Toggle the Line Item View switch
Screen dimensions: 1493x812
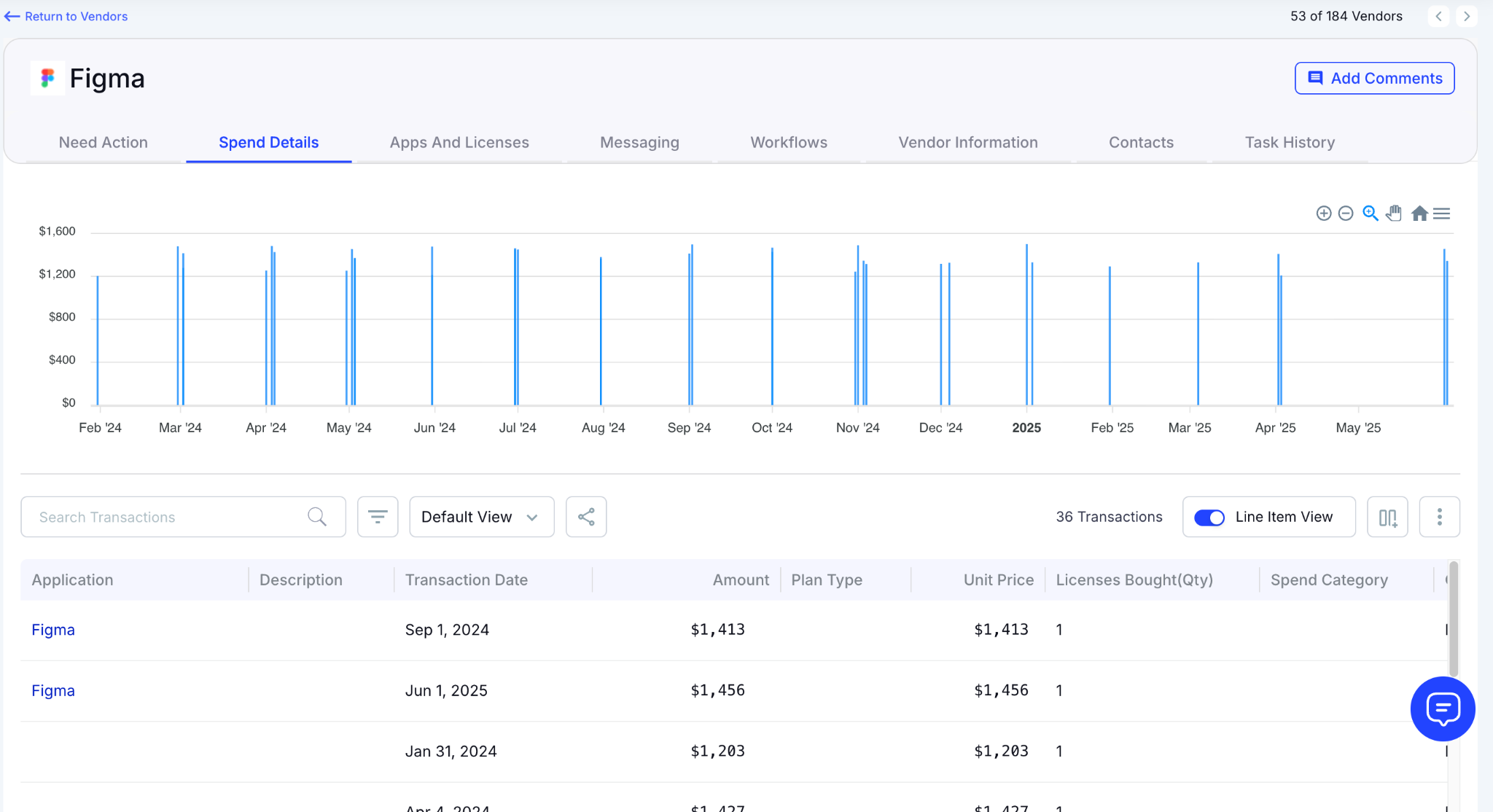1209,518
